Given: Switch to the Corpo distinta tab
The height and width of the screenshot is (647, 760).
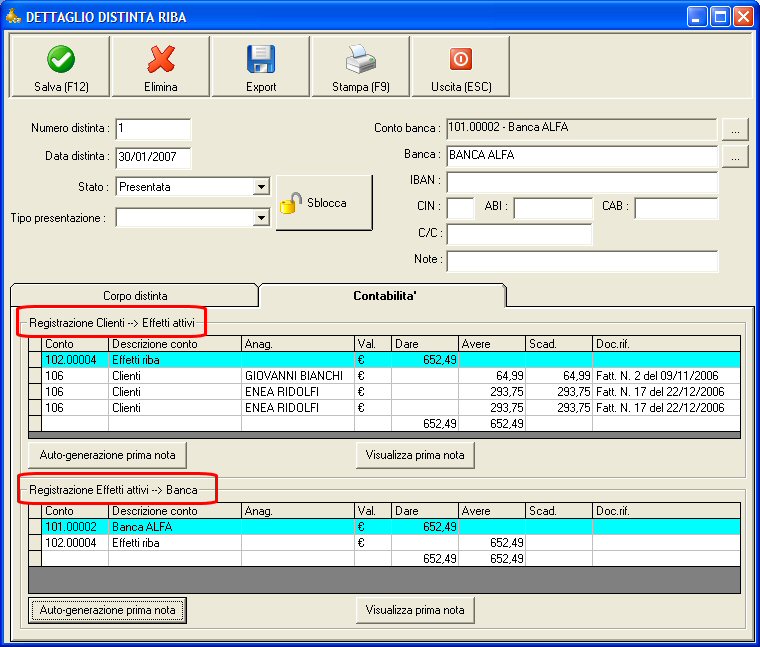Looking at the screenshot, I should [135, 296].
